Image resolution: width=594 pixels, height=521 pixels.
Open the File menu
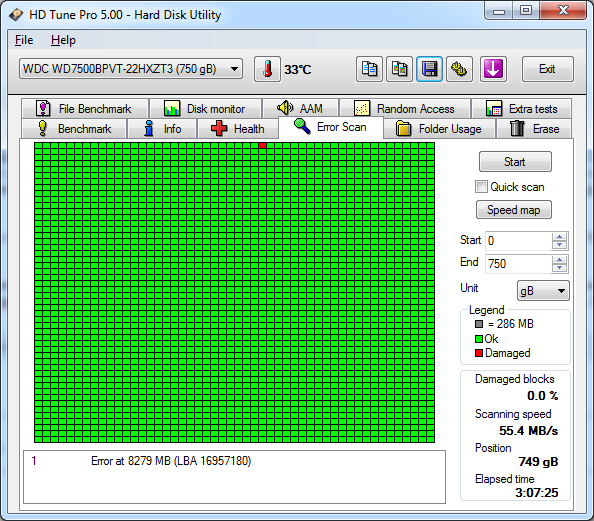pyautogui.click(x=24, y=40)
